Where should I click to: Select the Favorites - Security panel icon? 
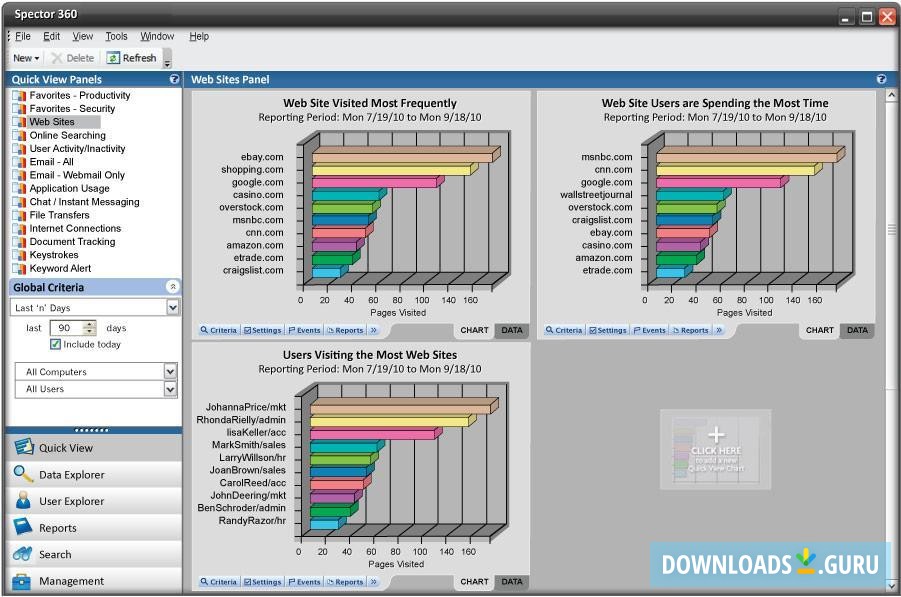pyautogui.click(x=19, y=109)
